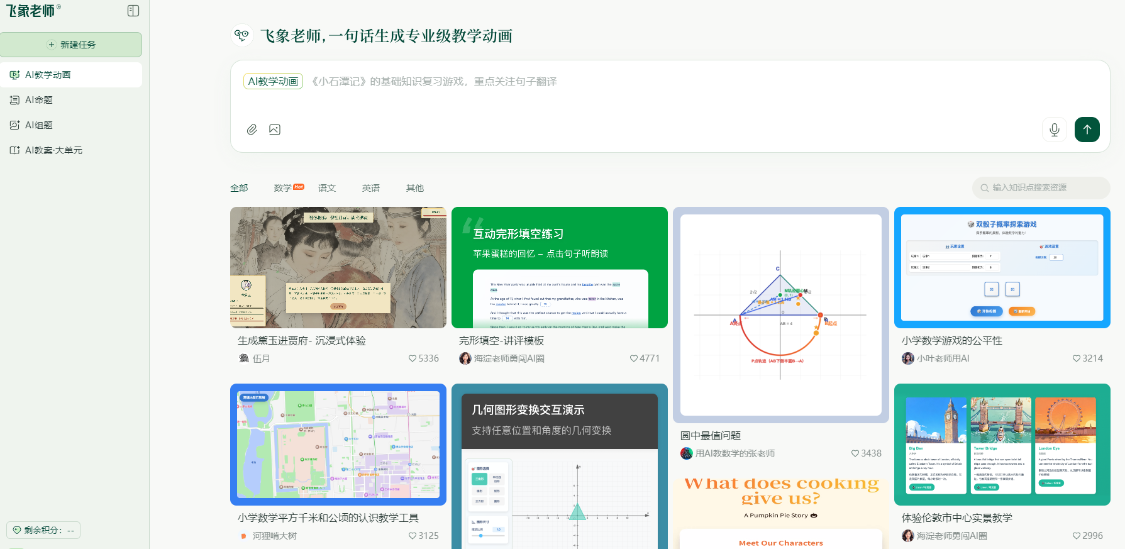Like the 完形填空-讲评模板 card heart

point(634,358)
